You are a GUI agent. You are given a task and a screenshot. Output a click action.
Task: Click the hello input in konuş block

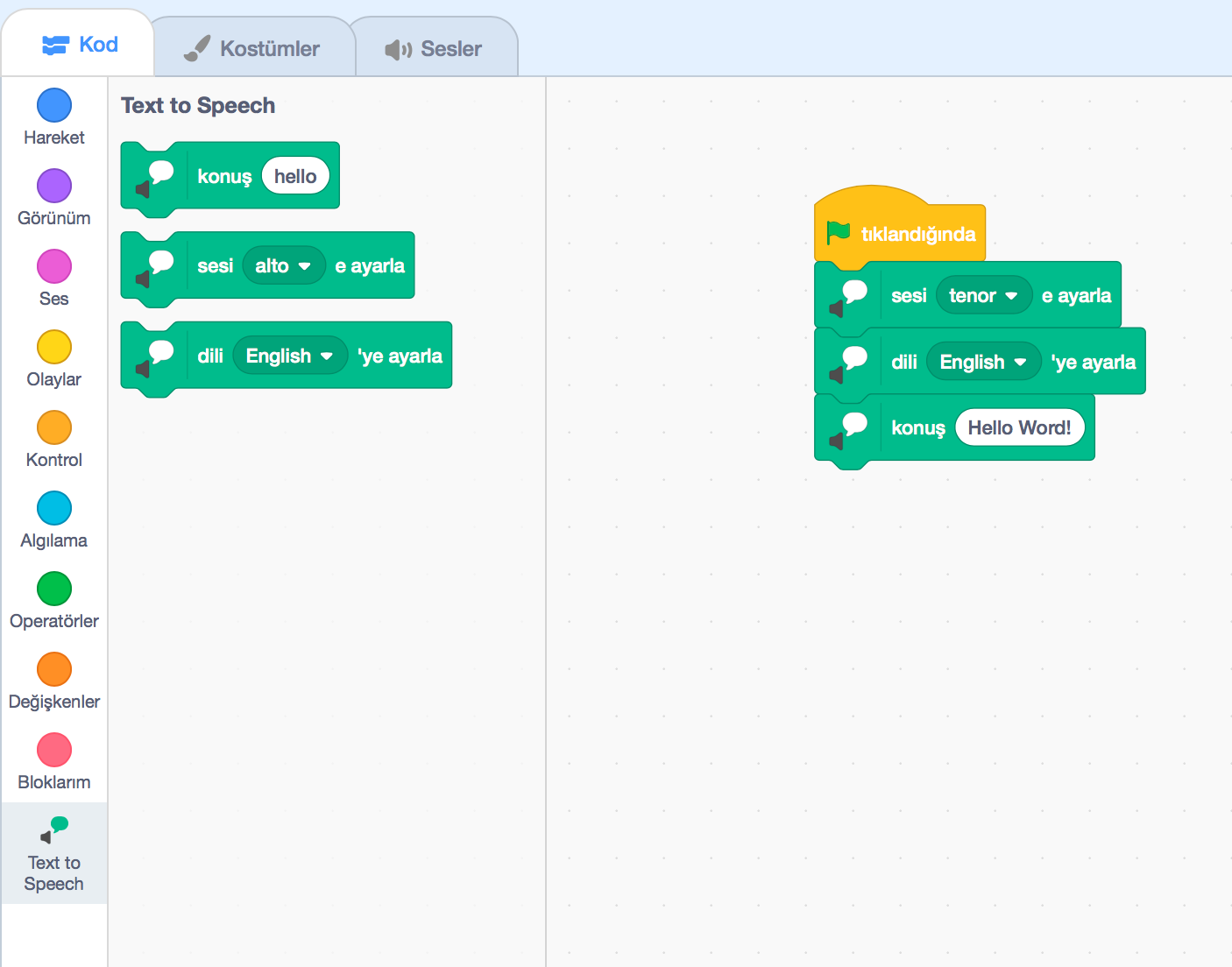[295, 176]
